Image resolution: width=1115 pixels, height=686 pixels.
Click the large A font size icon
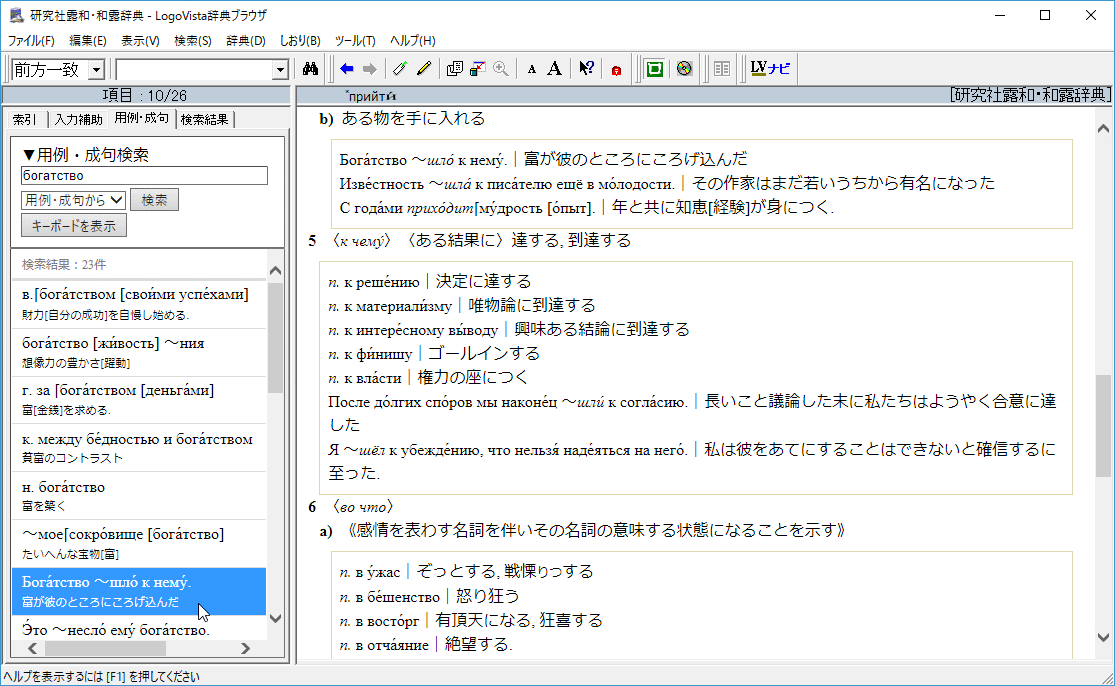point(555,69)
